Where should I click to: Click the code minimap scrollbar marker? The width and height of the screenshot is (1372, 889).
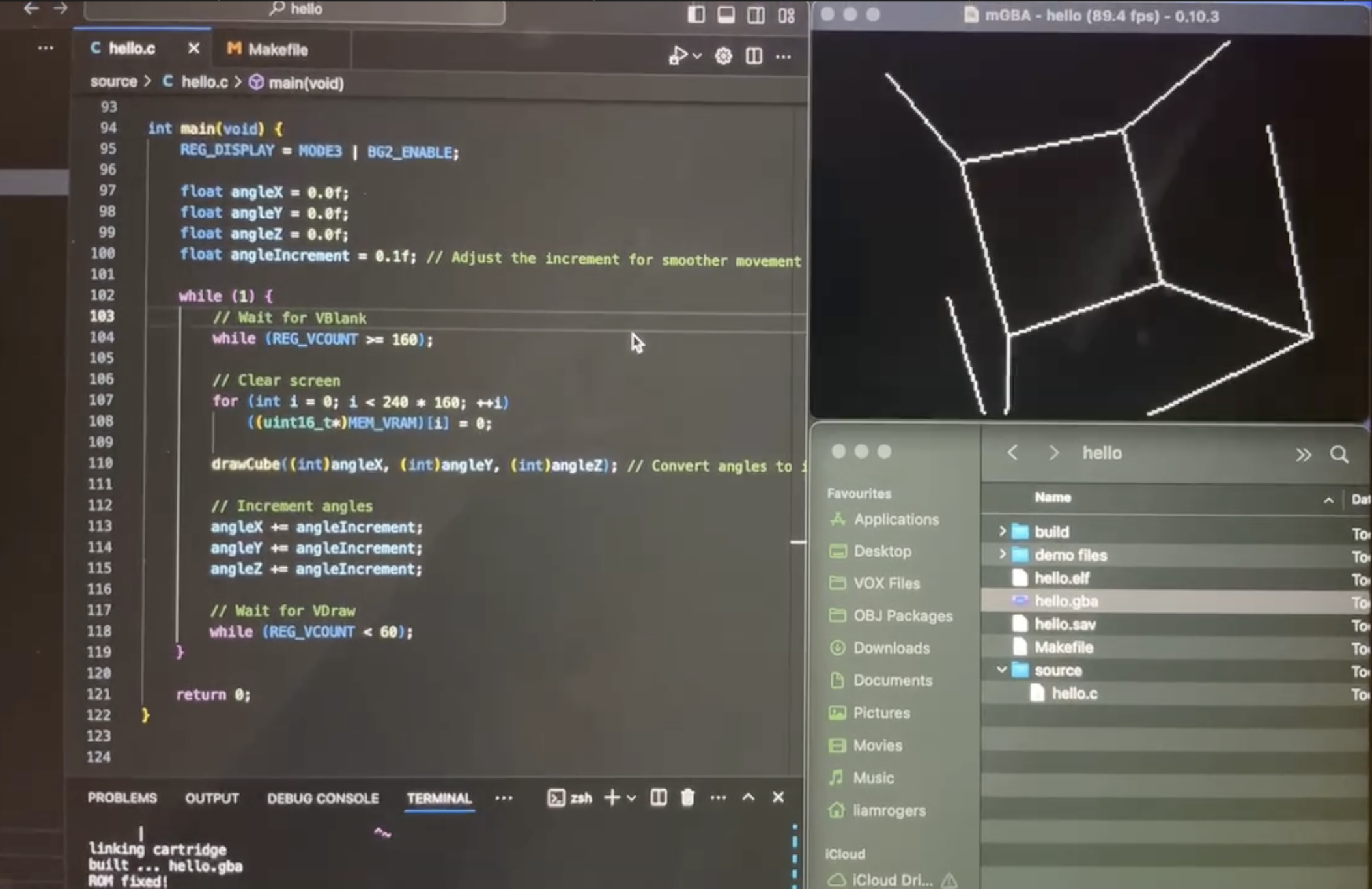[x=798, y=542]
